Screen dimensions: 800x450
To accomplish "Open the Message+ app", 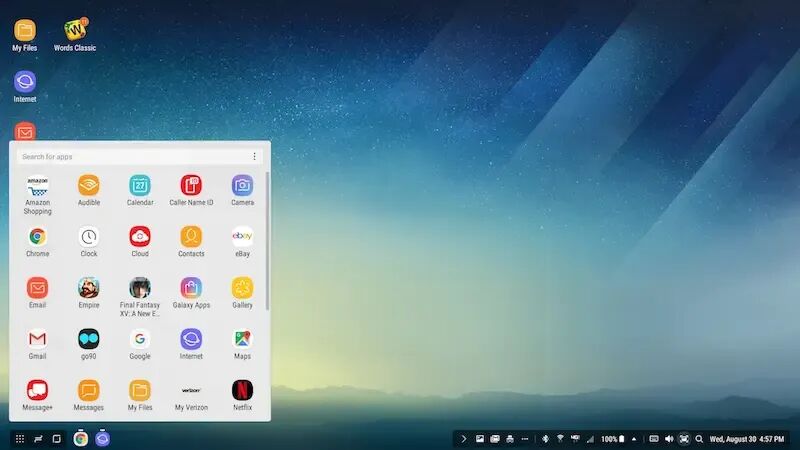I will tap(38, 395).
